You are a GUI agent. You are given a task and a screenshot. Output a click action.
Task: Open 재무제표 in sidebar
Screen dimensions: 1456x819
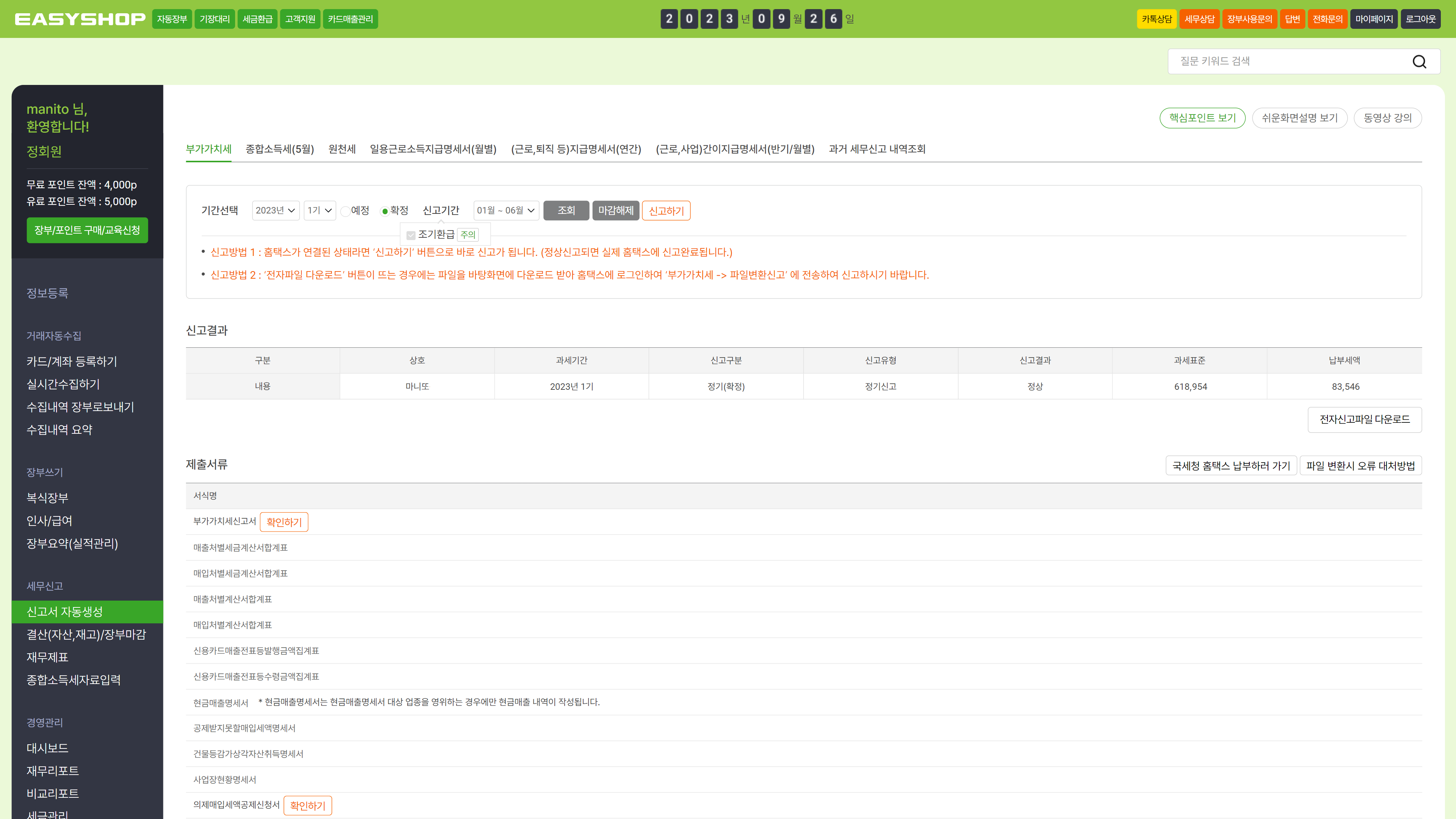[x=47, y=657]
